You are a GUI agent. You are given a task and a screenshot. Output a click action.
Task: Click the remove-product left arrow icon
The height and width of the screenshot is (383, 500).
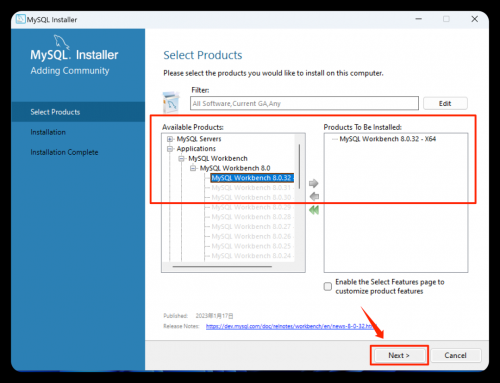point(314,197)
